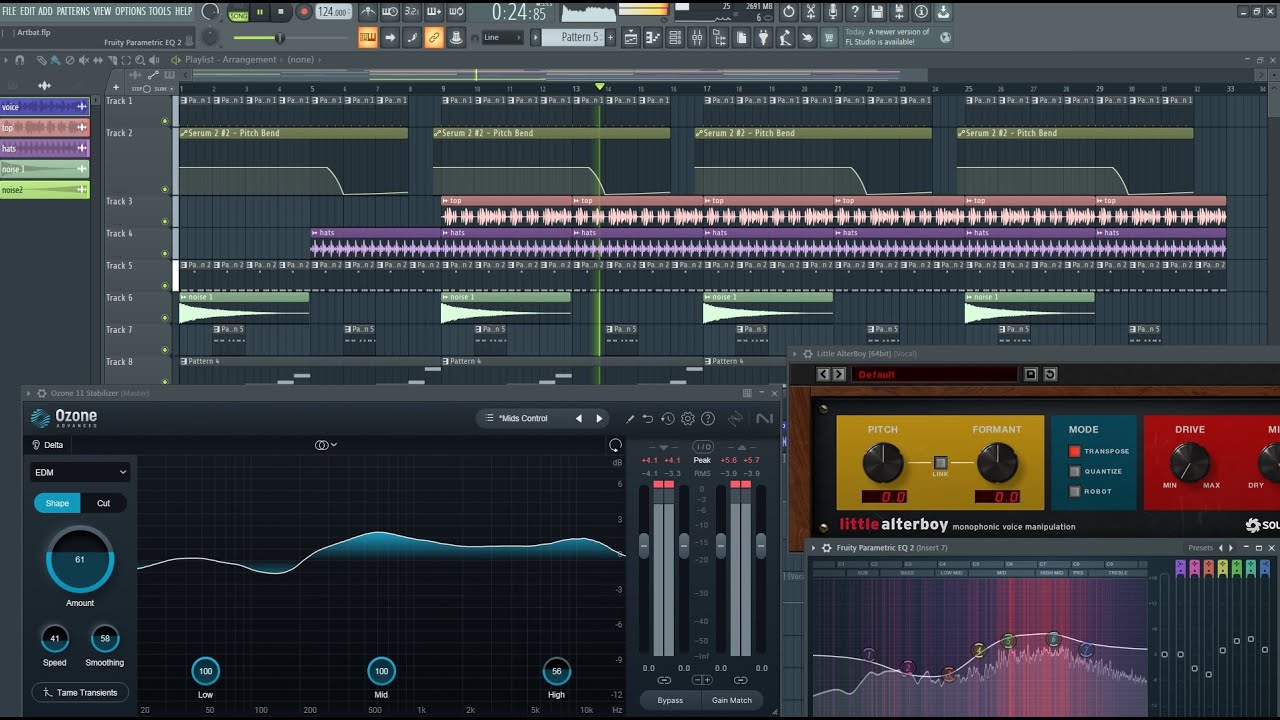The width and height of the screenshot is (1280, 720).
Task: Click the Low band knob showing 100
Action: [x=205, y=671]
